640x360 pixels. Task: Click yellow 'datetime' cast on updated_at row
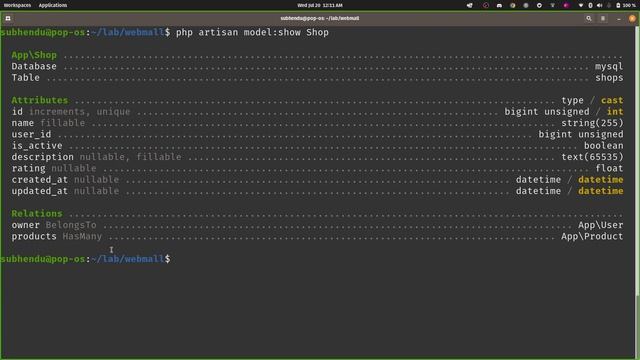point(600,191)
